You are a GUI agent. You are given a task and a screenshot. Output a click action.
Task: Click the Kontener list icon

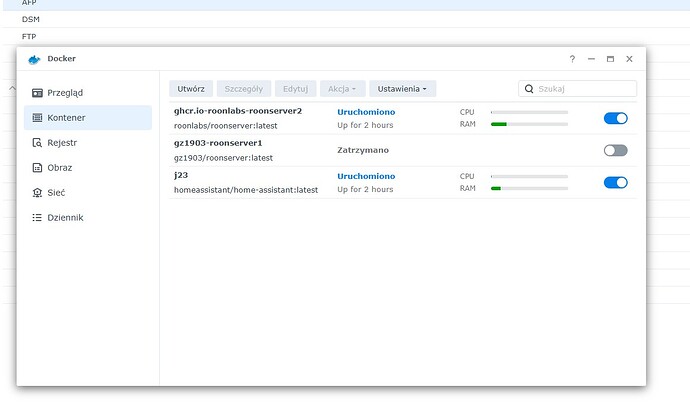(37, 117)
